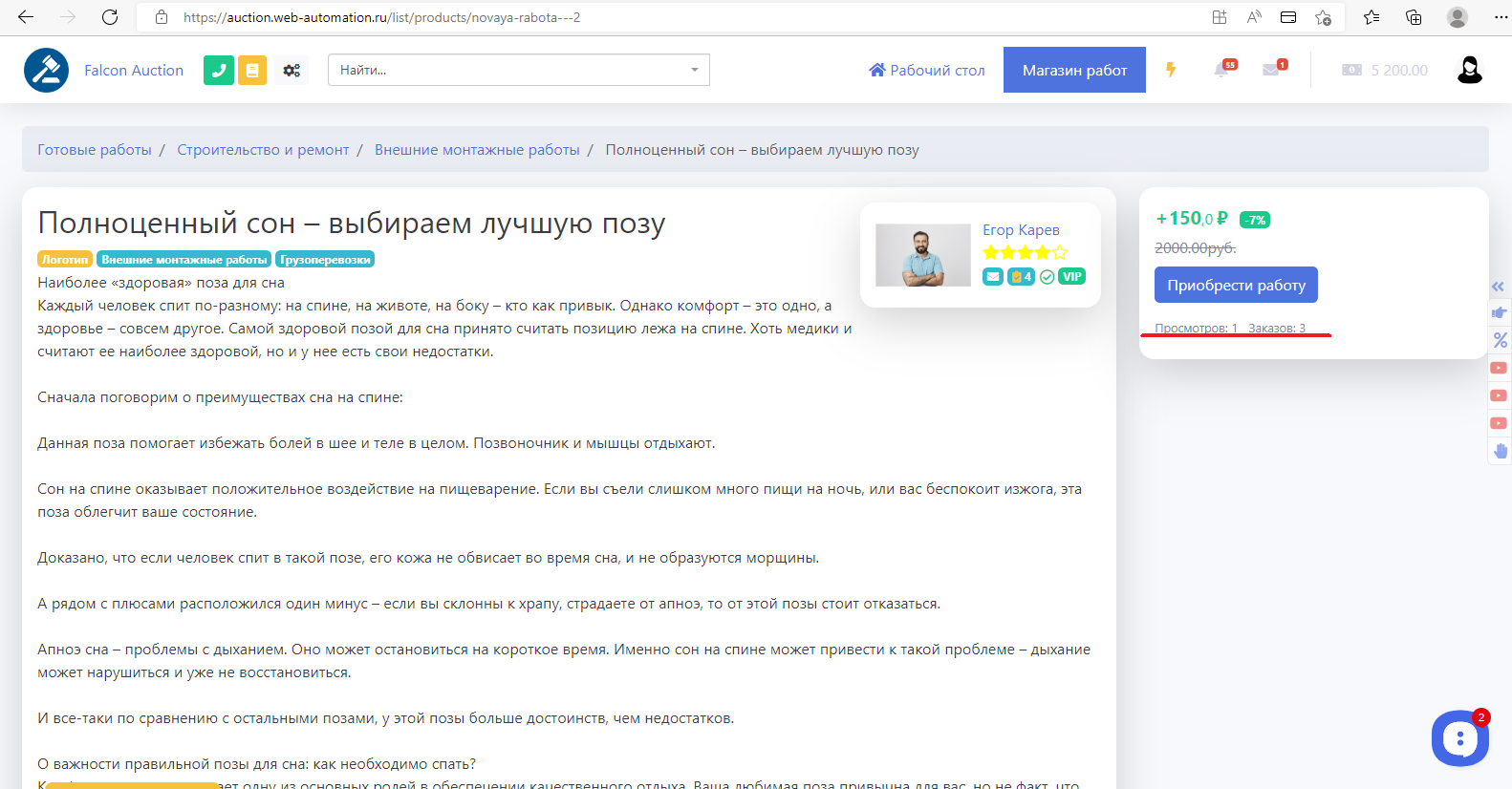Click the yellow lightning bolt icon
The width and height of the screenshot is (1512, 789).
(x=1171, y=70)
